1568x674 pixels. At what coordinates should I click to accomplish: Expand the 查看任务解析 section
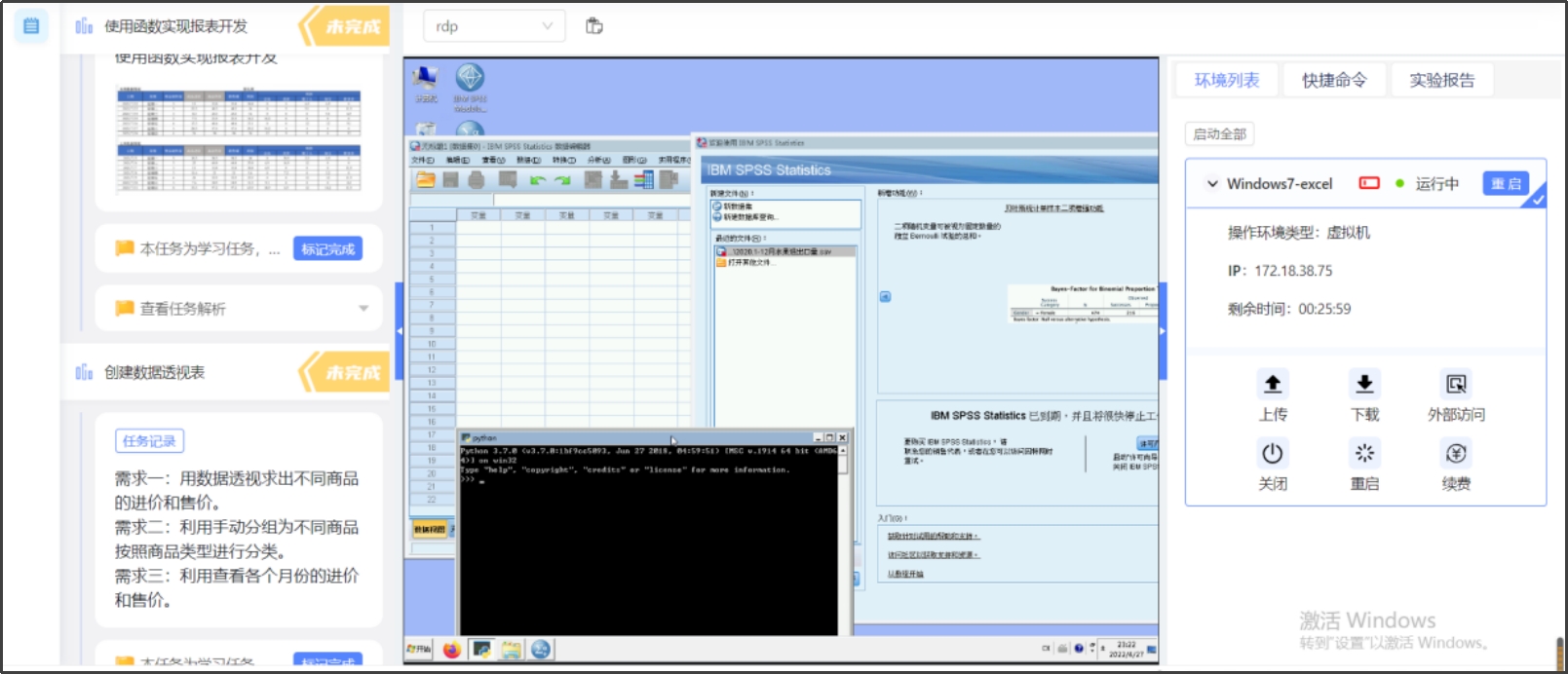[239, 309]
